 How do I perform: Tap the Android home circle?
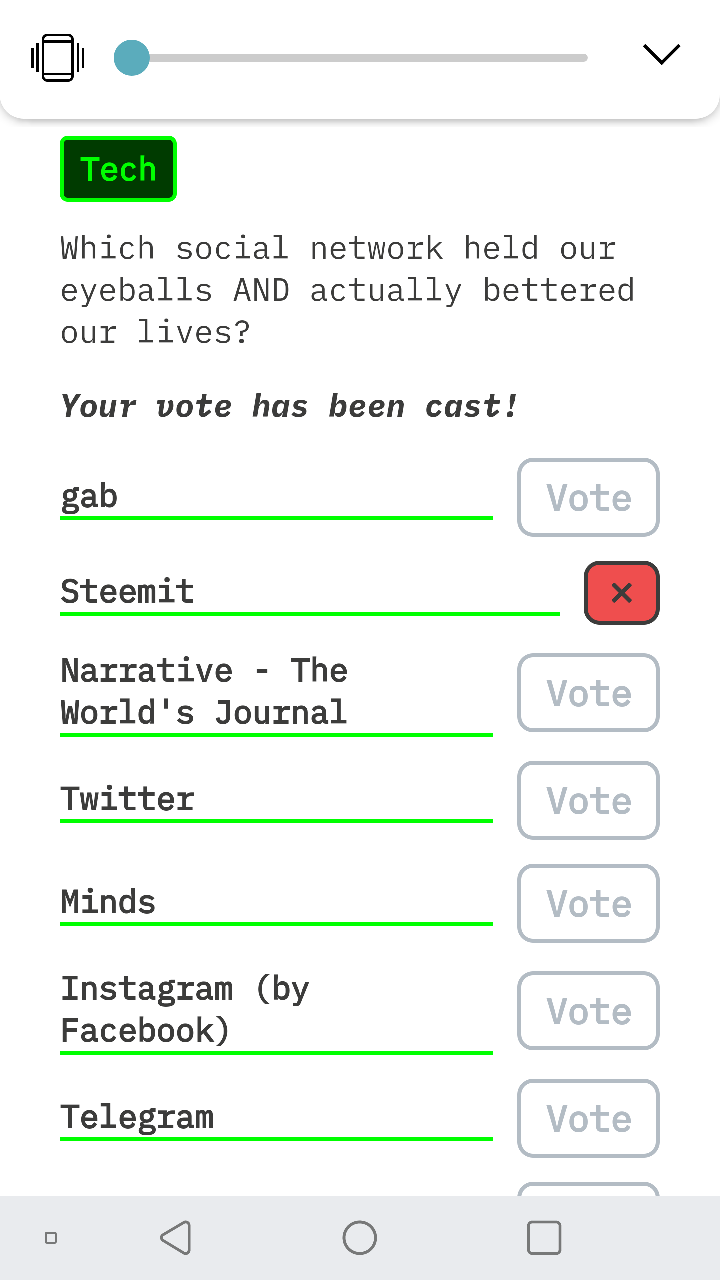[x=360, y=1238]
